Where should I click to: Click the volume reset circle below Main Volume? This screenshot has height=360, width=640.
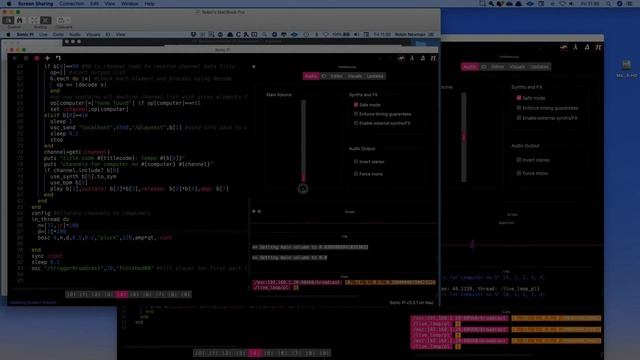point(303,189)
